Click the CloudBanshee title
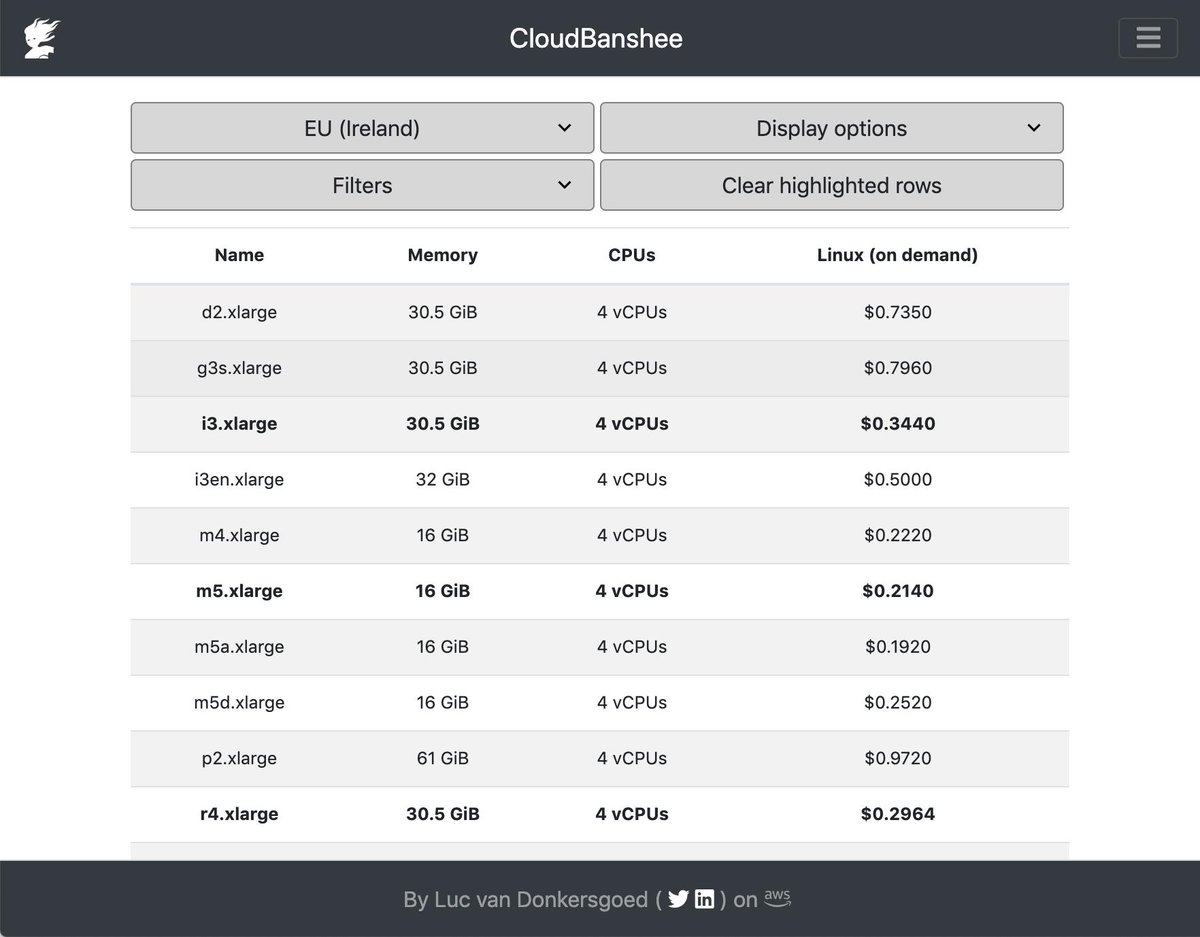1200x937 pixels. tap(596, 38)
